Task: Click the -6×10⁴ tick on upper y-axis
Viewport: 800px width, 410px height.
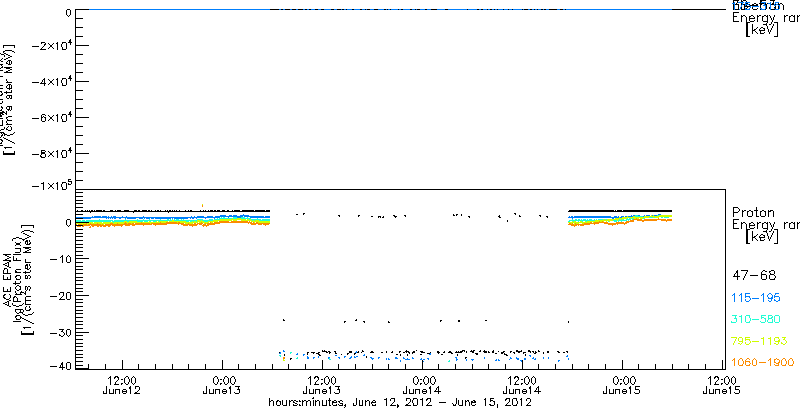Action: coord(51,117)
